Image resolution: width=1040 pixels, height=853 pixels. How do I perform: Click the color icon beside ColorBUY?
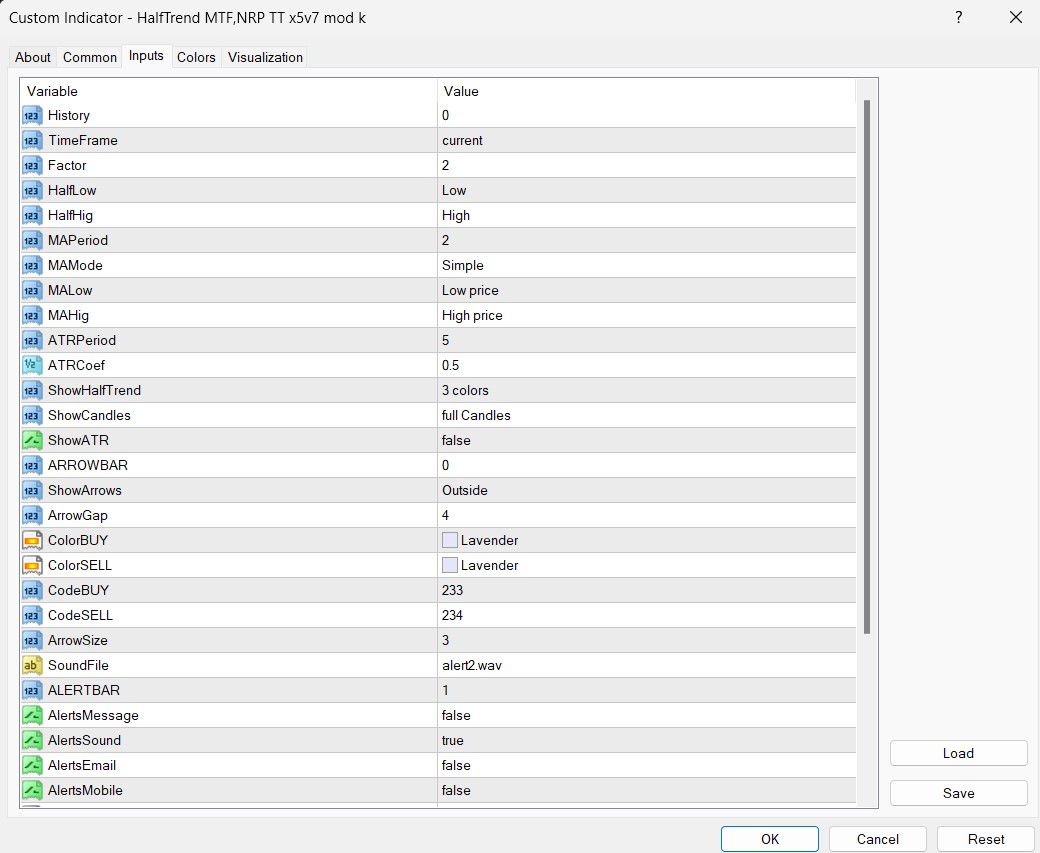pyautogui.click(x=32, y=541)
